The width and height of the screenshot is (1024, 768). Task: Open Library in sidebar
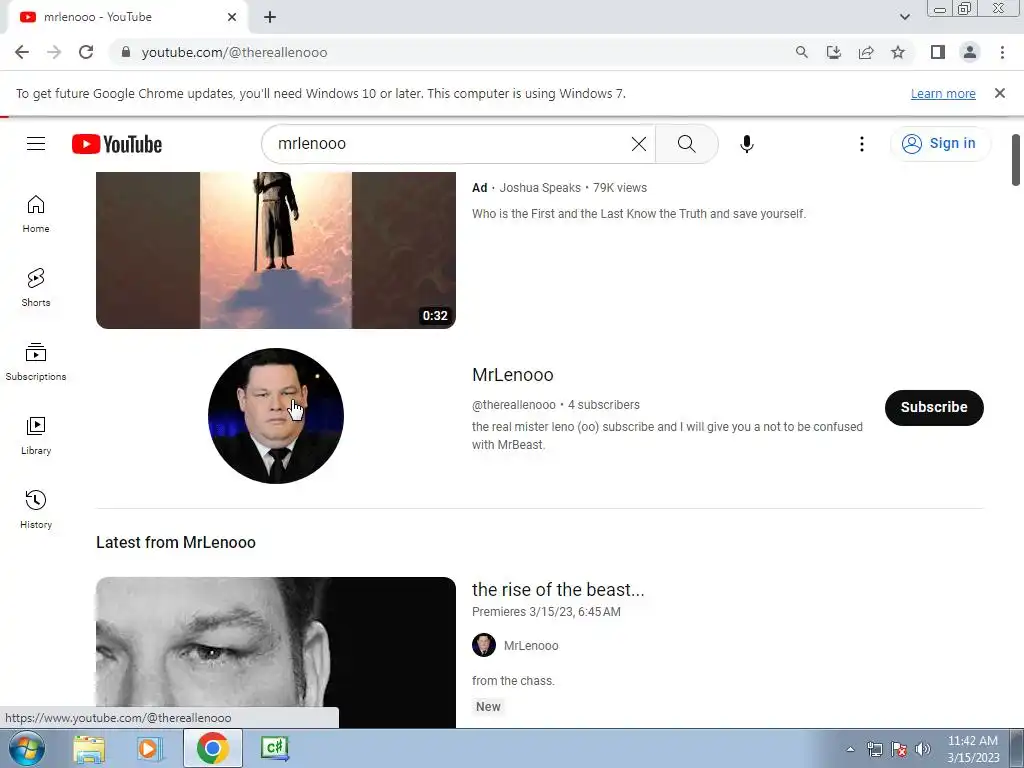click(x=36, y=436)
